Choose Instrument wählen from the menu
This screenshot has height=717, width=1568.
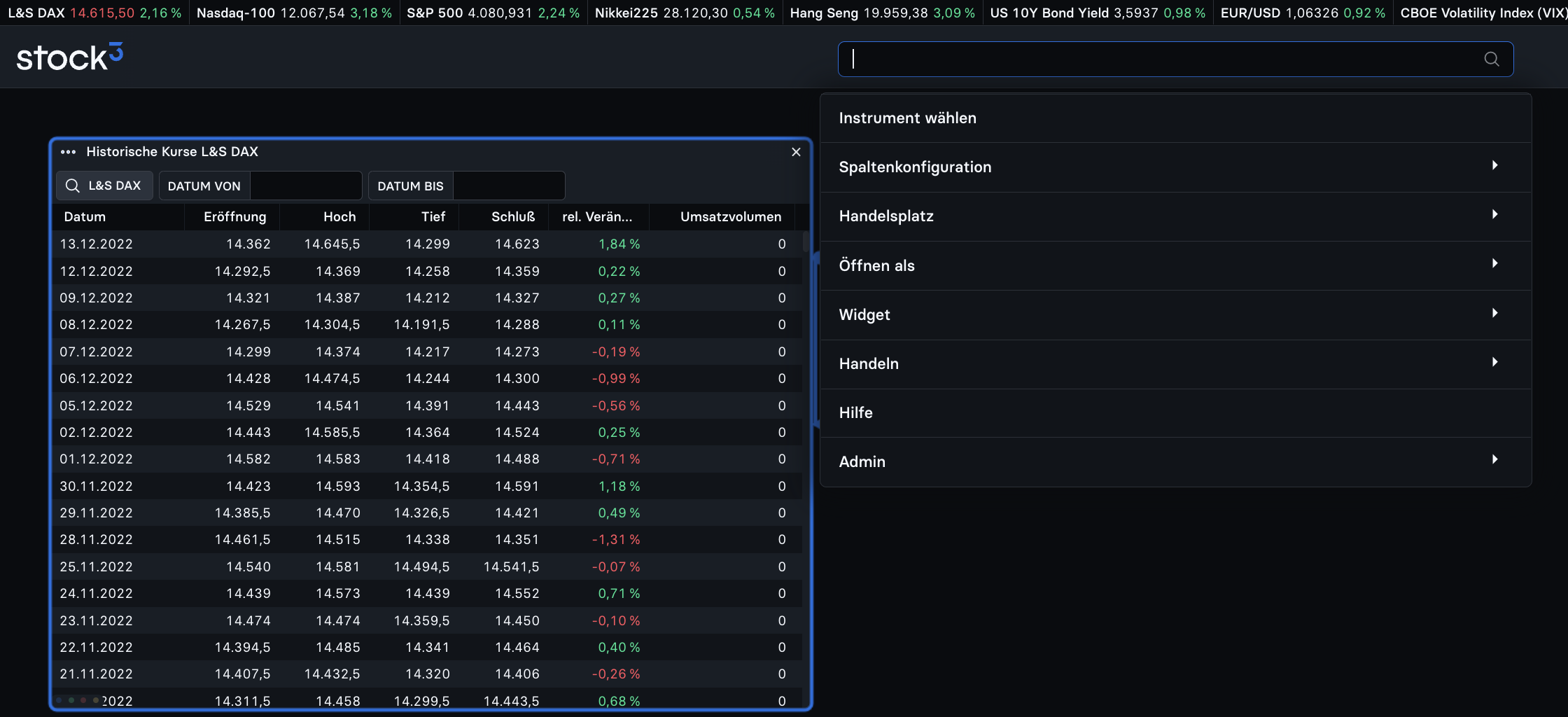tap(1175, 118)
